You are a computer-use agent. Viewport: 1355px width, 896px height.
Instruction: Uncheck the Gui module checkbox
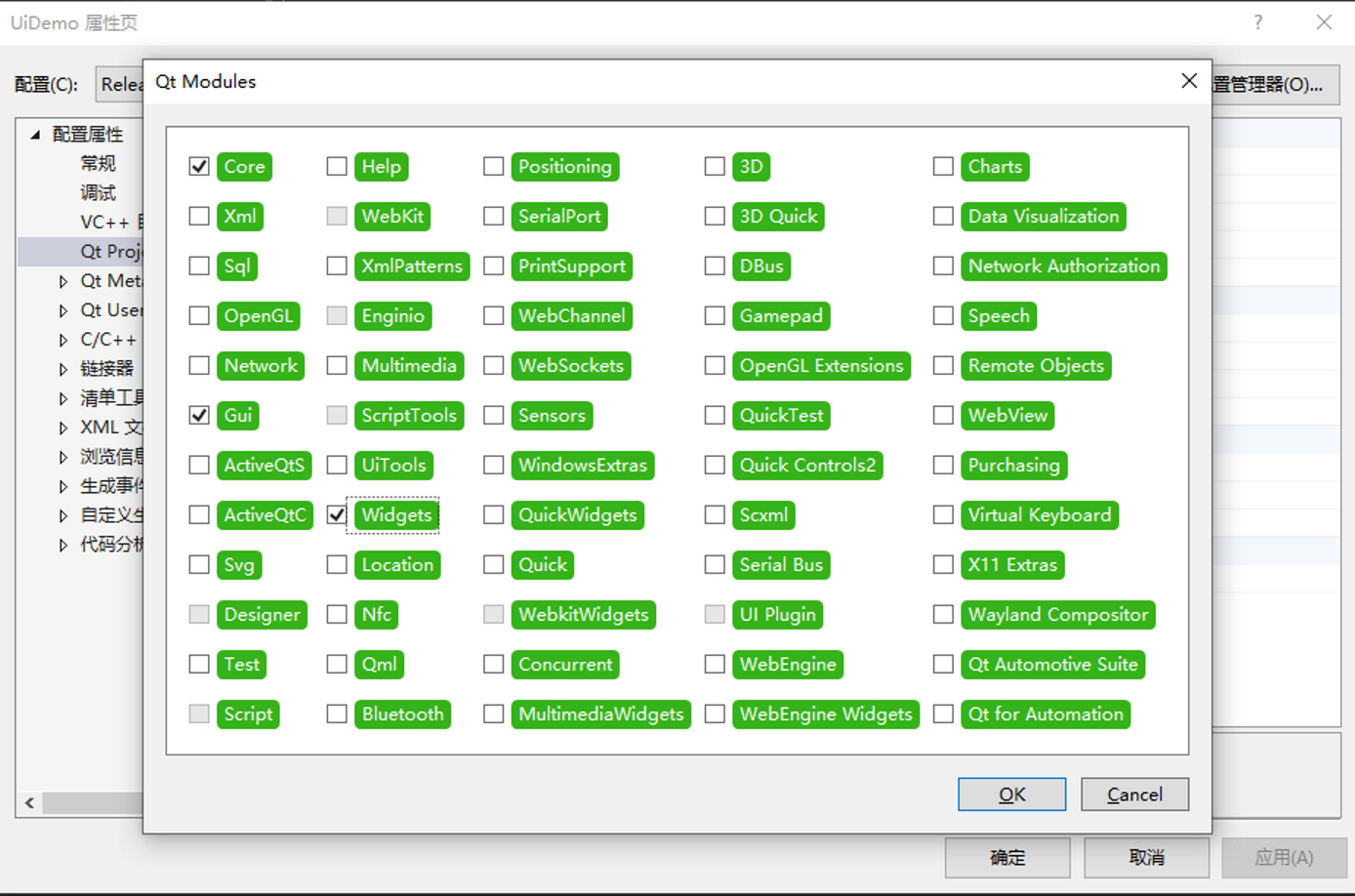[199, 416]
